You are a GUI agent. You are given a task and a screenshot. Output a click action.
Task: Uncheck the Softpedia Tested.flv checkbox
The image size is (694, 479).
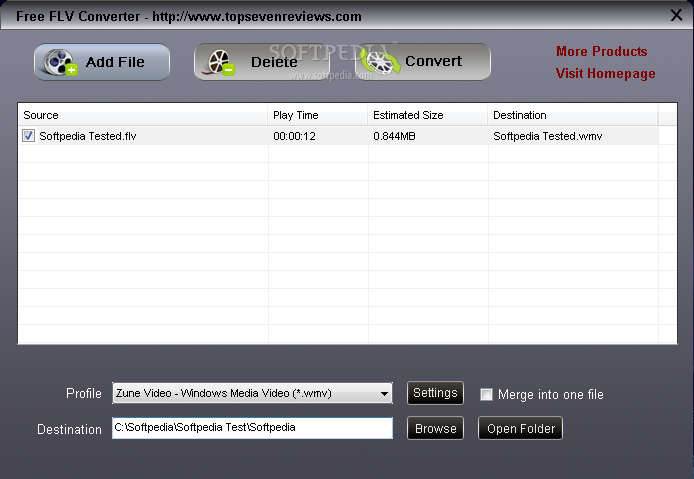(28, 135)
